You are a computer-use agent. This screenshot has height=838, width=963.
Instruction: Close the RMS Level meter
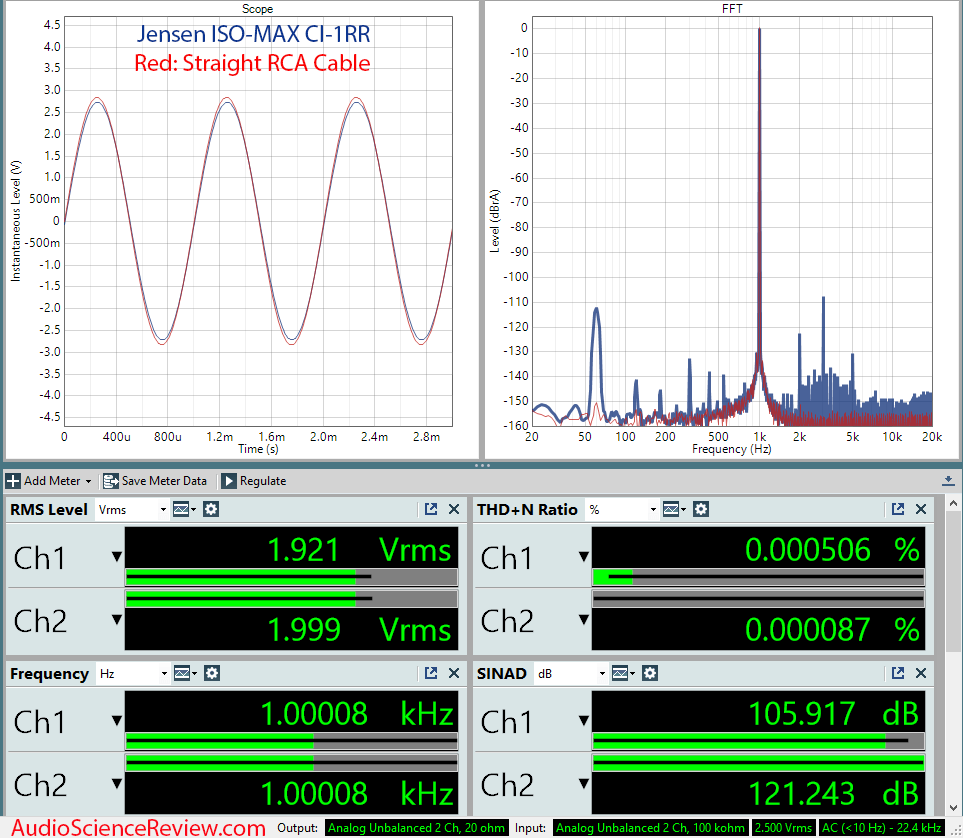pos(454,509)
